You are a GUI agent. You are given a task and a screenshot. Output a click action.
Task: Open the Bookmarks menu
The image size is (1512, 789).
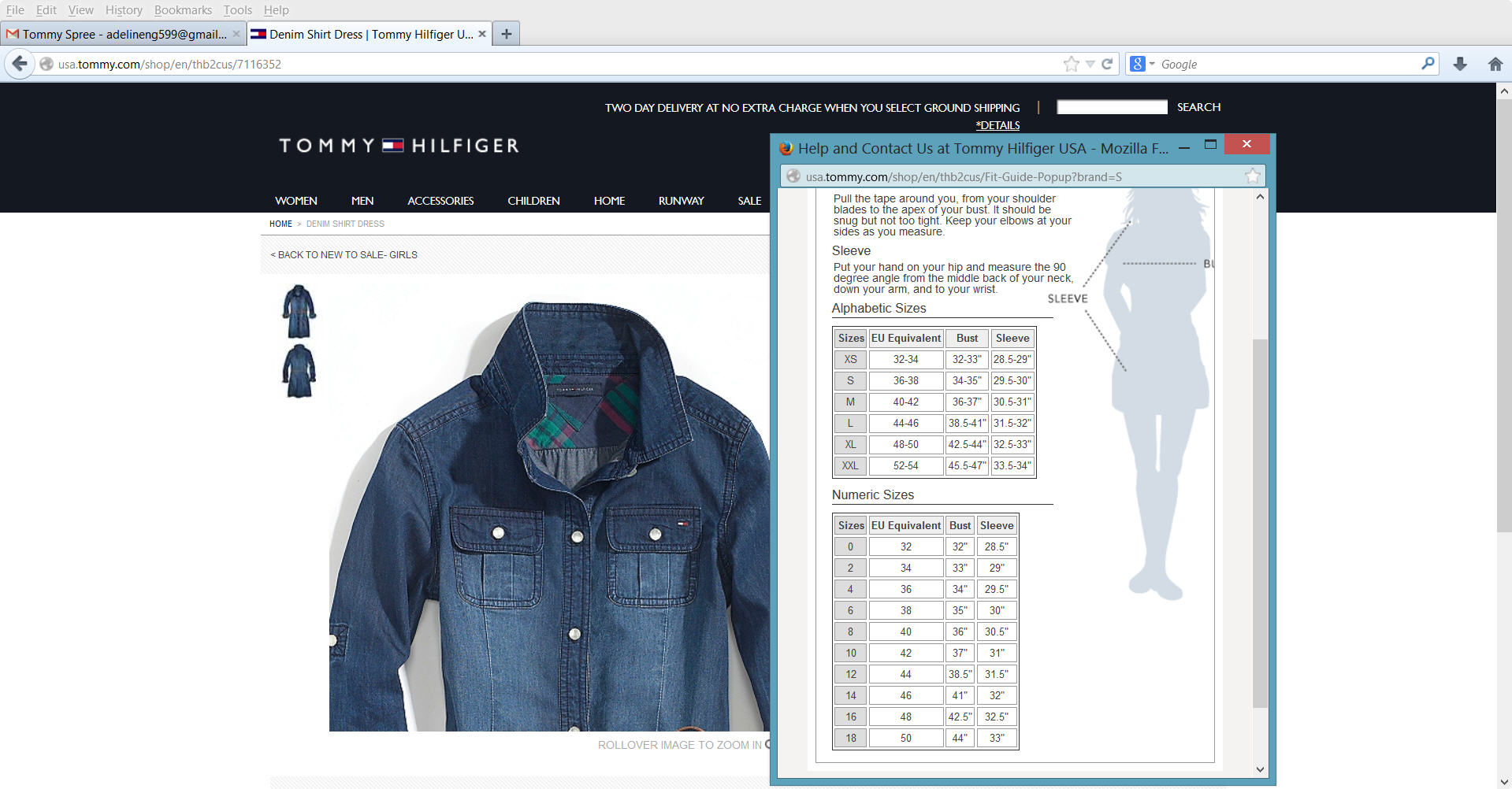point(183,9)
